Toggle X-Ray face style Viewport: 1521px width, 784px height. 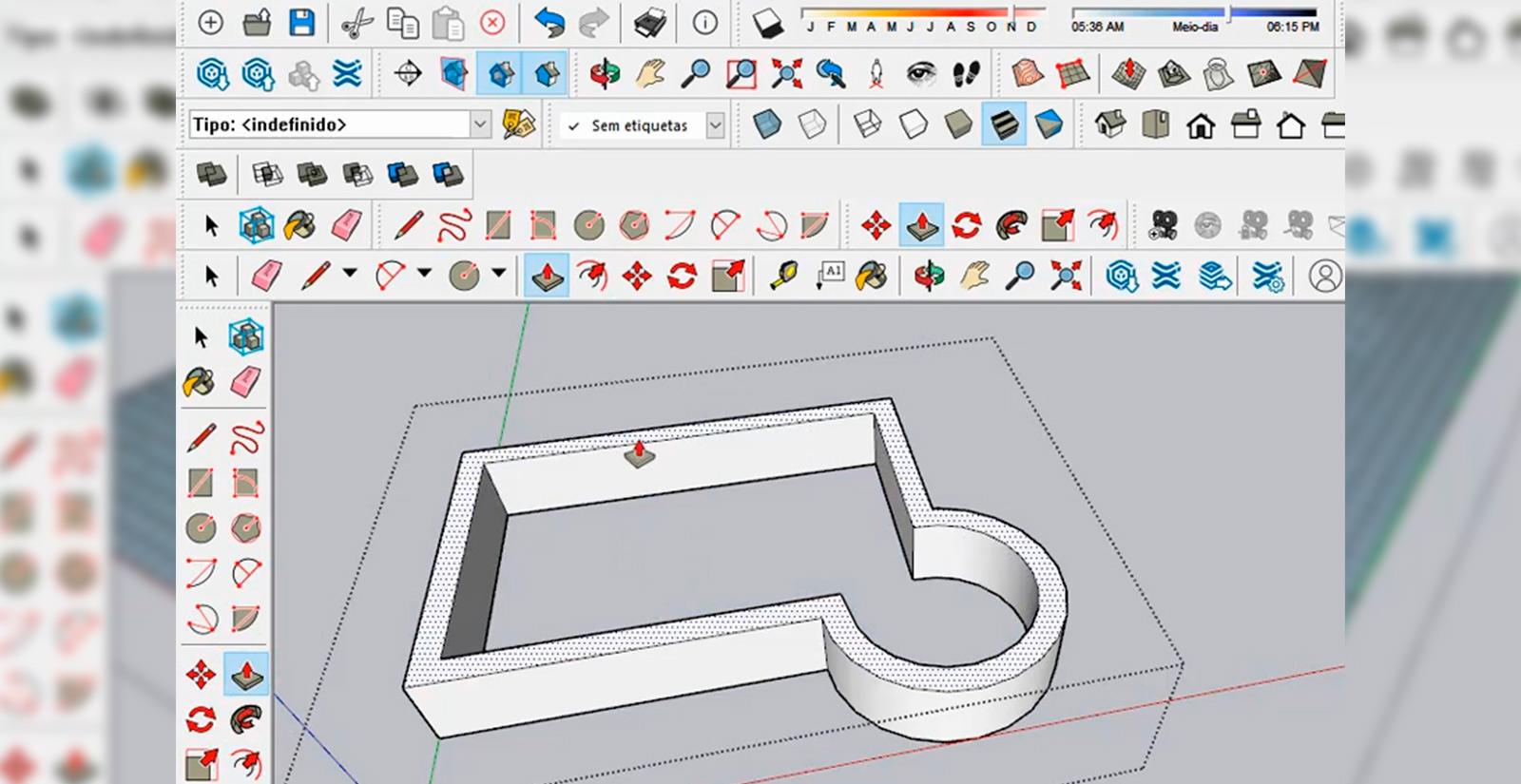[766, 124]
